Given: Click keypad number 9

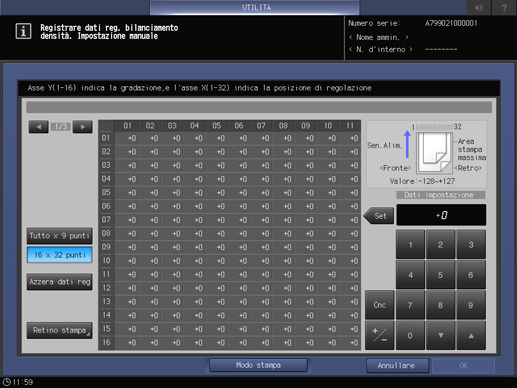Looking at the screenshot, I should (471, 305).
